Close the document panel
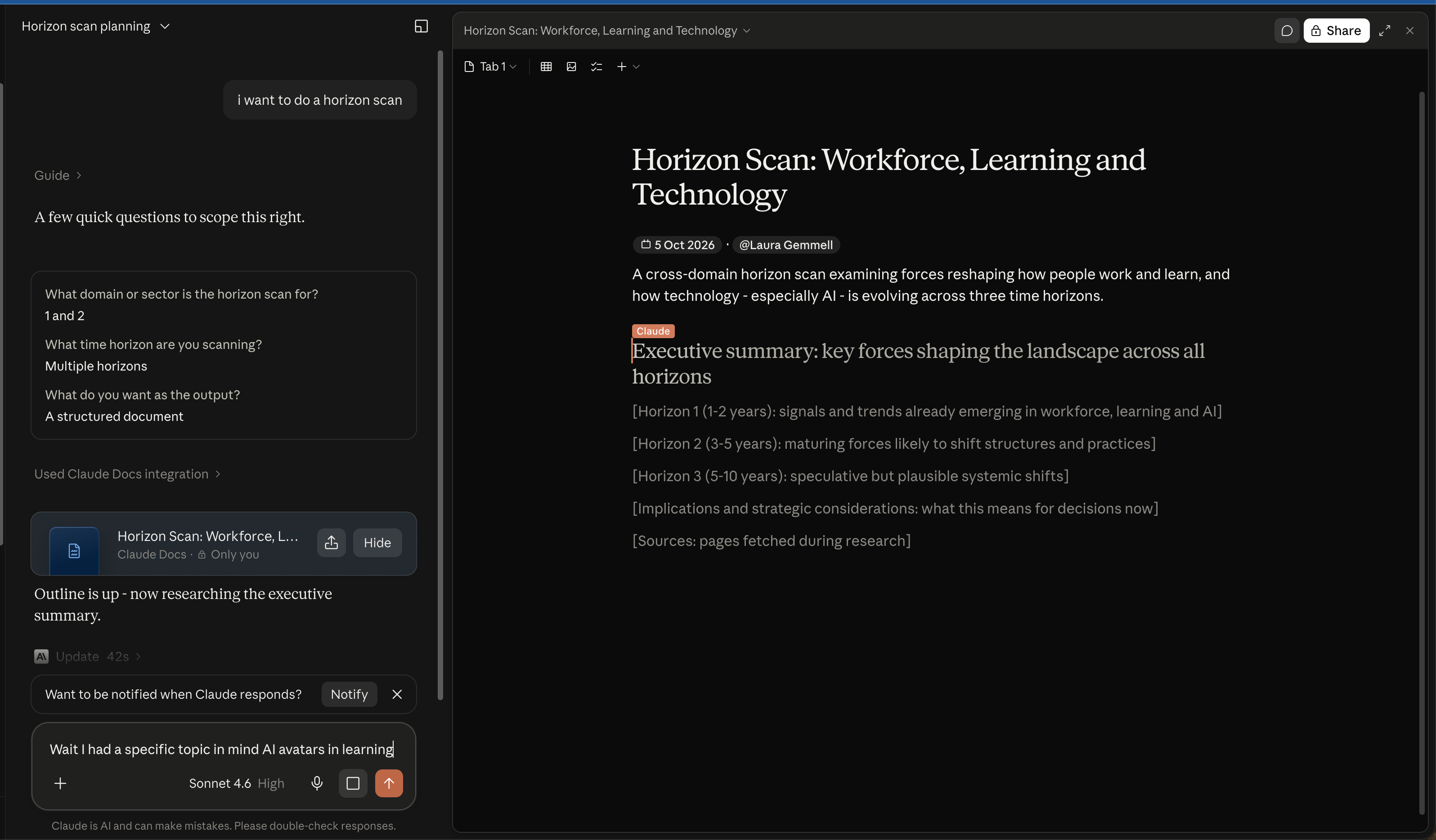Image resolution: width=1436 pixels, height=840 pixels. [1410, 31]
